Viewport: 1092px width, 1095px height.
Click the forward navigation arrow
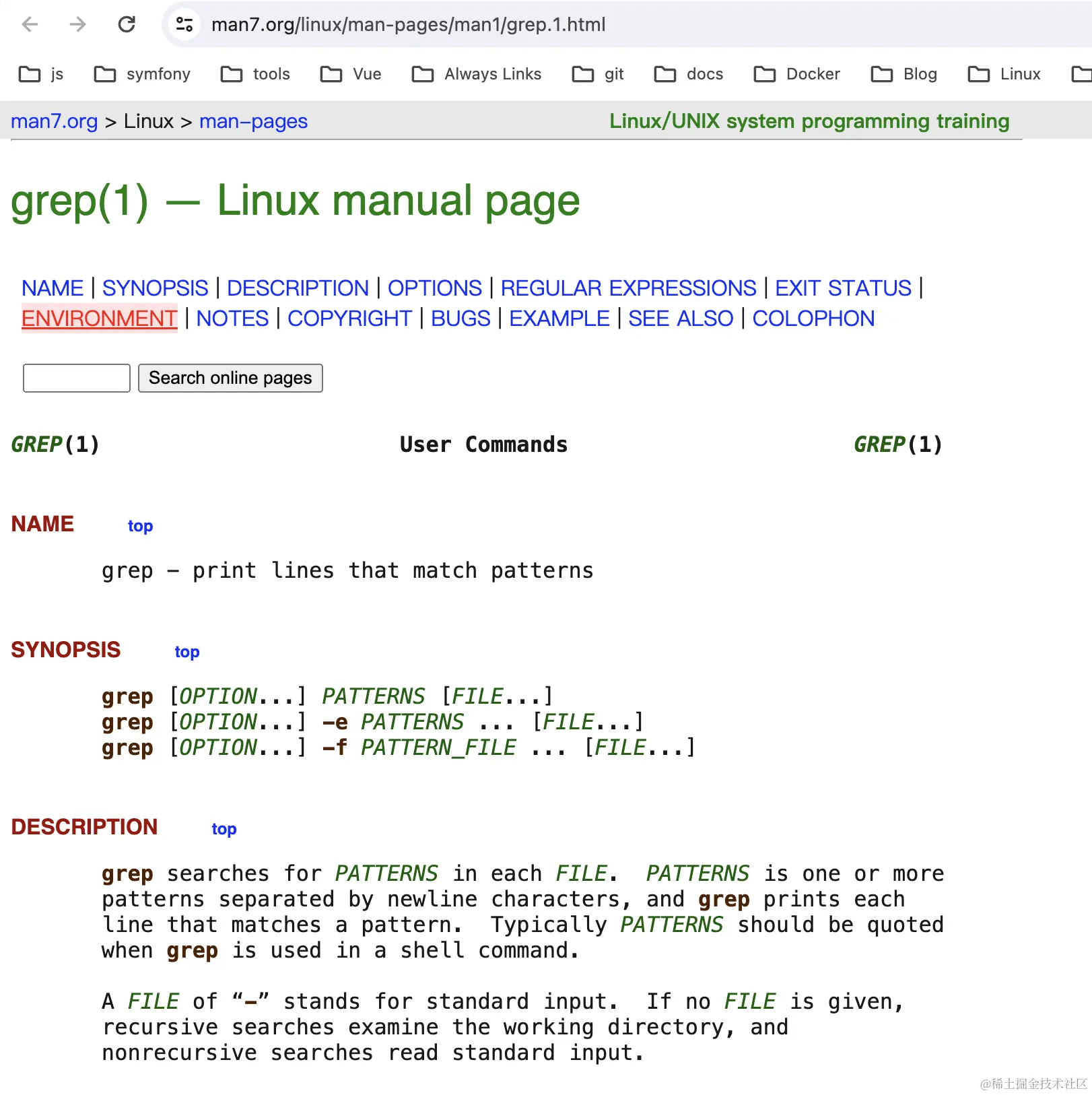[x=78, y=25]
